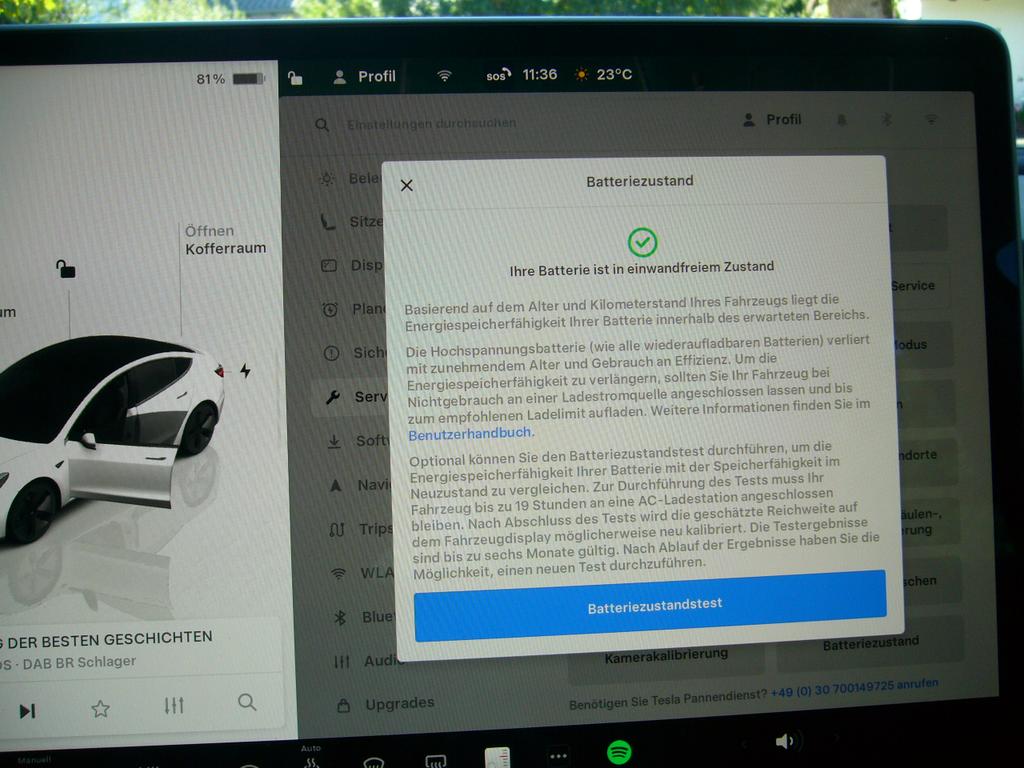Close the Batteriezustand dialog

(x=406, y=185)
